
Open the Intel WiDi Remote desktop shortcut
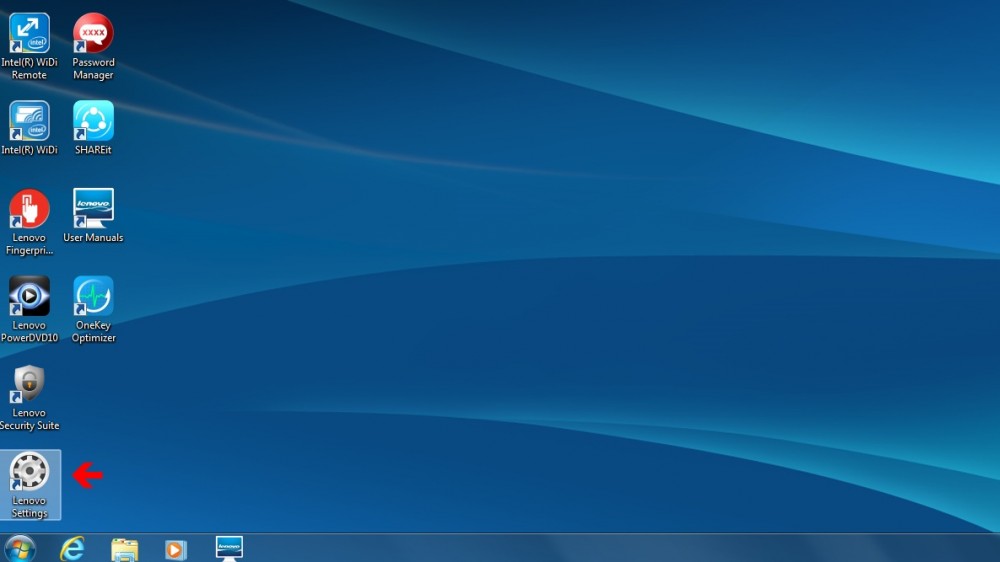tap(29, 33)
